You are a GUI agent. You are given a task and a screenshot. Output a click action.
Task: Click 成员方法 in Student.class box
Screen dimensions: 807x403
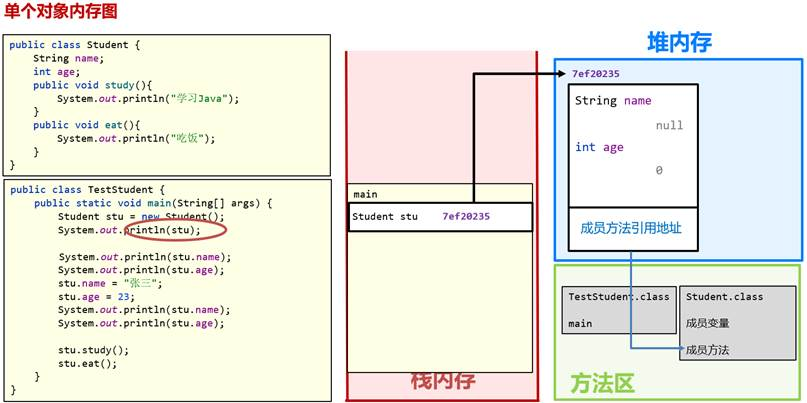pyautogui.click(x=708, y=350)
